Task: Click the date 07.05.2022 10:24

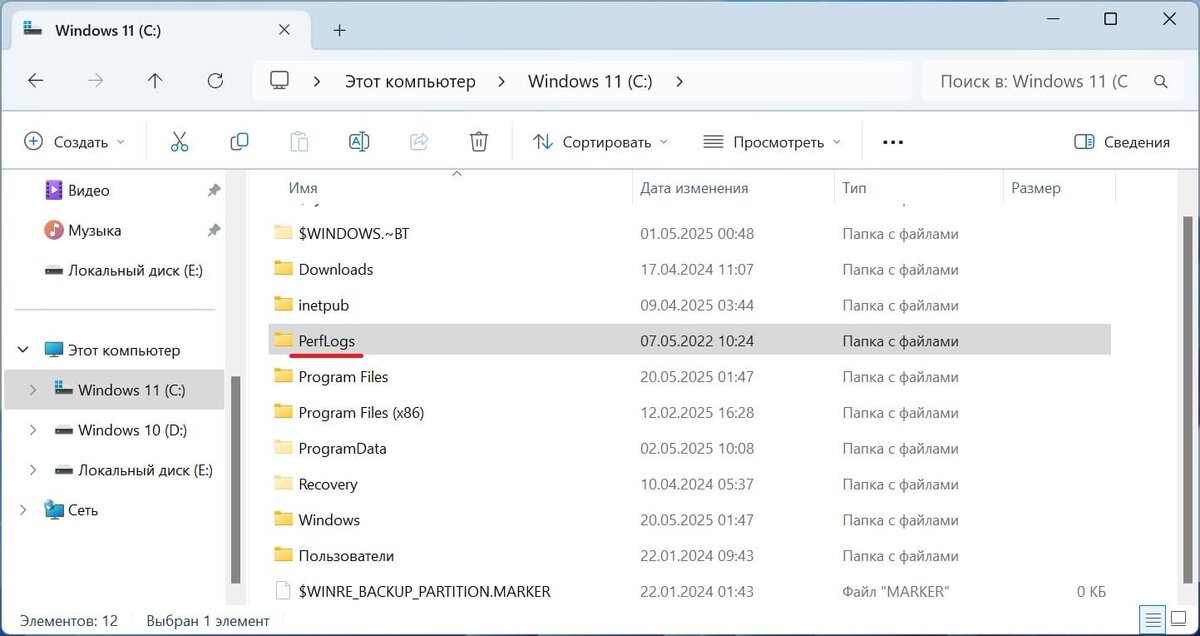Action: [x=697, y=341]
